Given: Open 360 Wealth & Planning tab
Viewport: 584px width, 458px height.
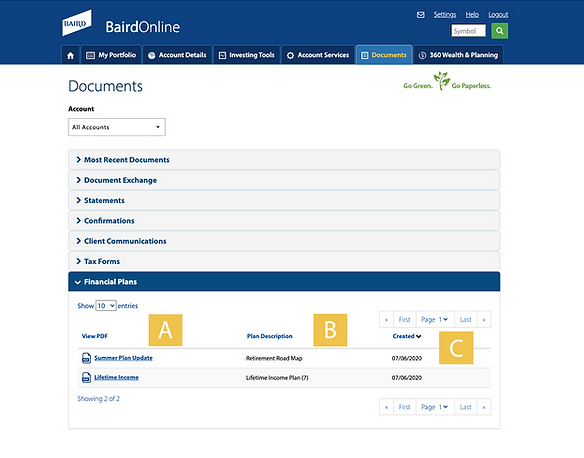Looking at the screenshot, I should (458, 55).
